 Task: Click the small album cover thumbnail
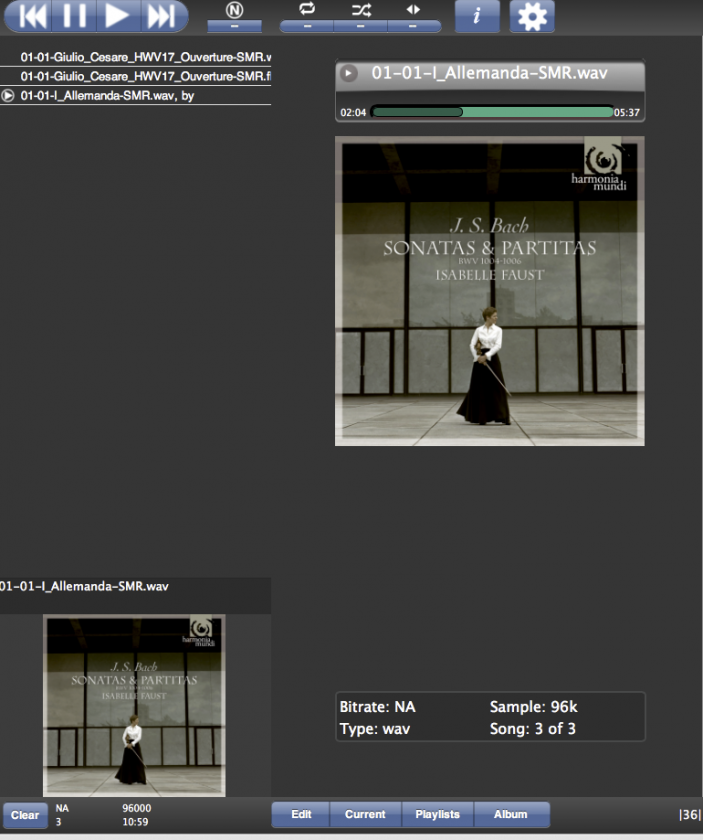134,706
